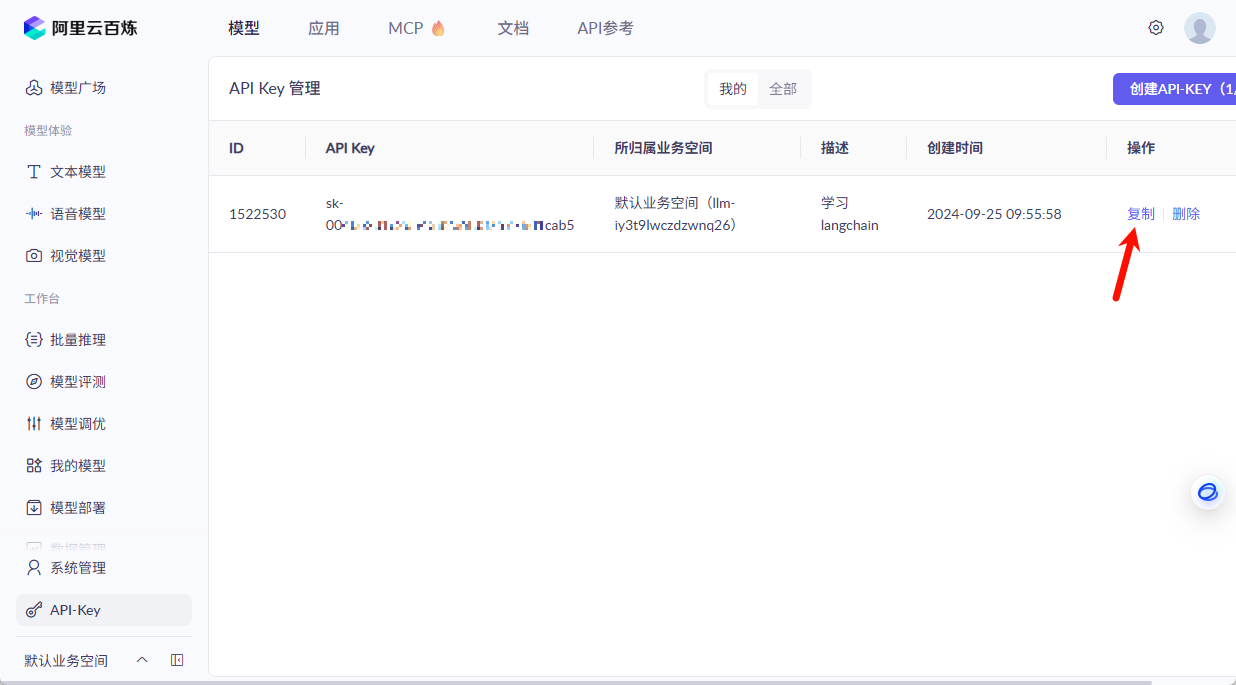The width and height of the screenshot is (1236, 685).
Task: Click the 模型广场 sidebar icon
Action: pyautogui.click(x=34, y=88)
